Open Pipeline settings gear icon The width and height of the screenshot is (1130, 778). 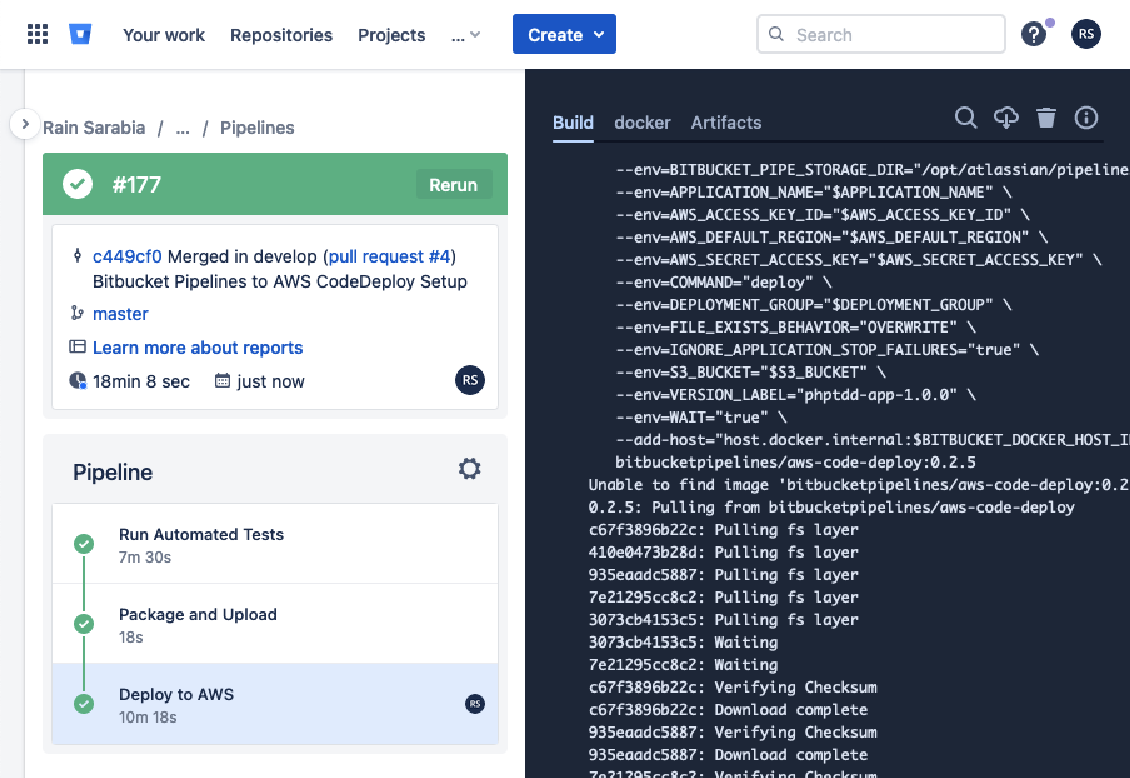(469, 469)
